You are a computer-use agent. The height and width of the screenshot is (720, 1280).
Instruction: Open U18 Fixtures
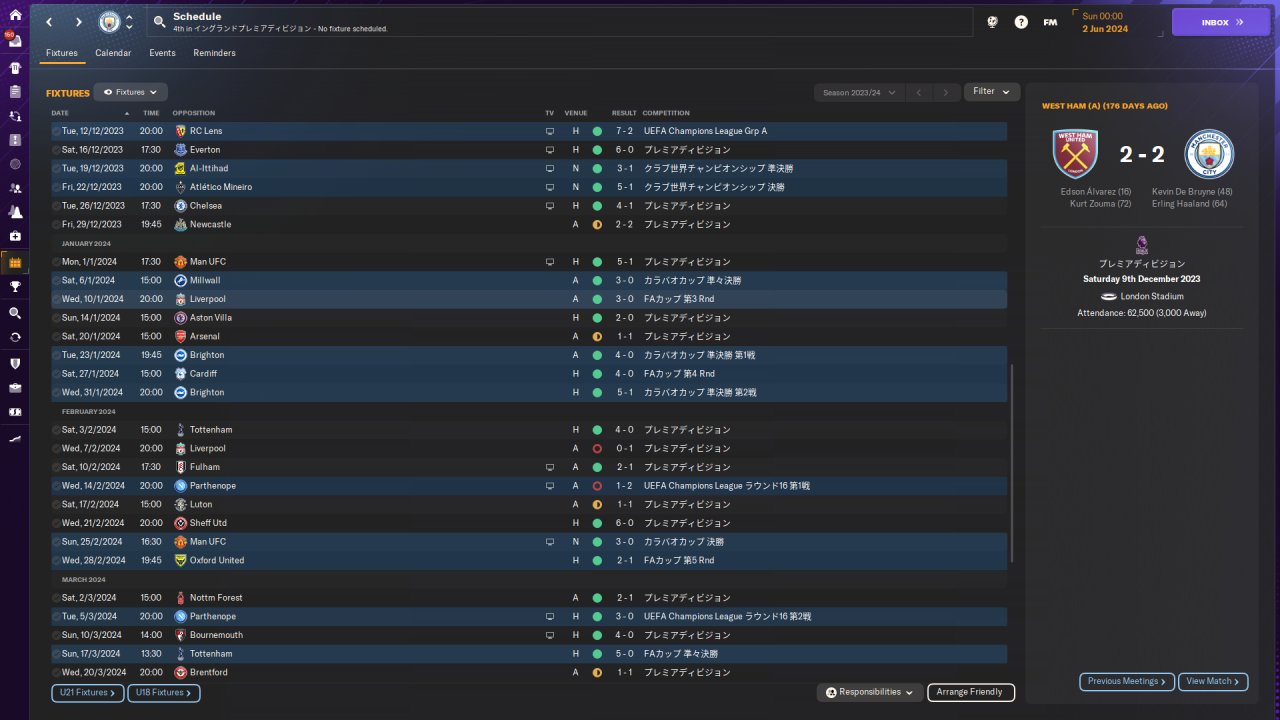click(164, 692)
